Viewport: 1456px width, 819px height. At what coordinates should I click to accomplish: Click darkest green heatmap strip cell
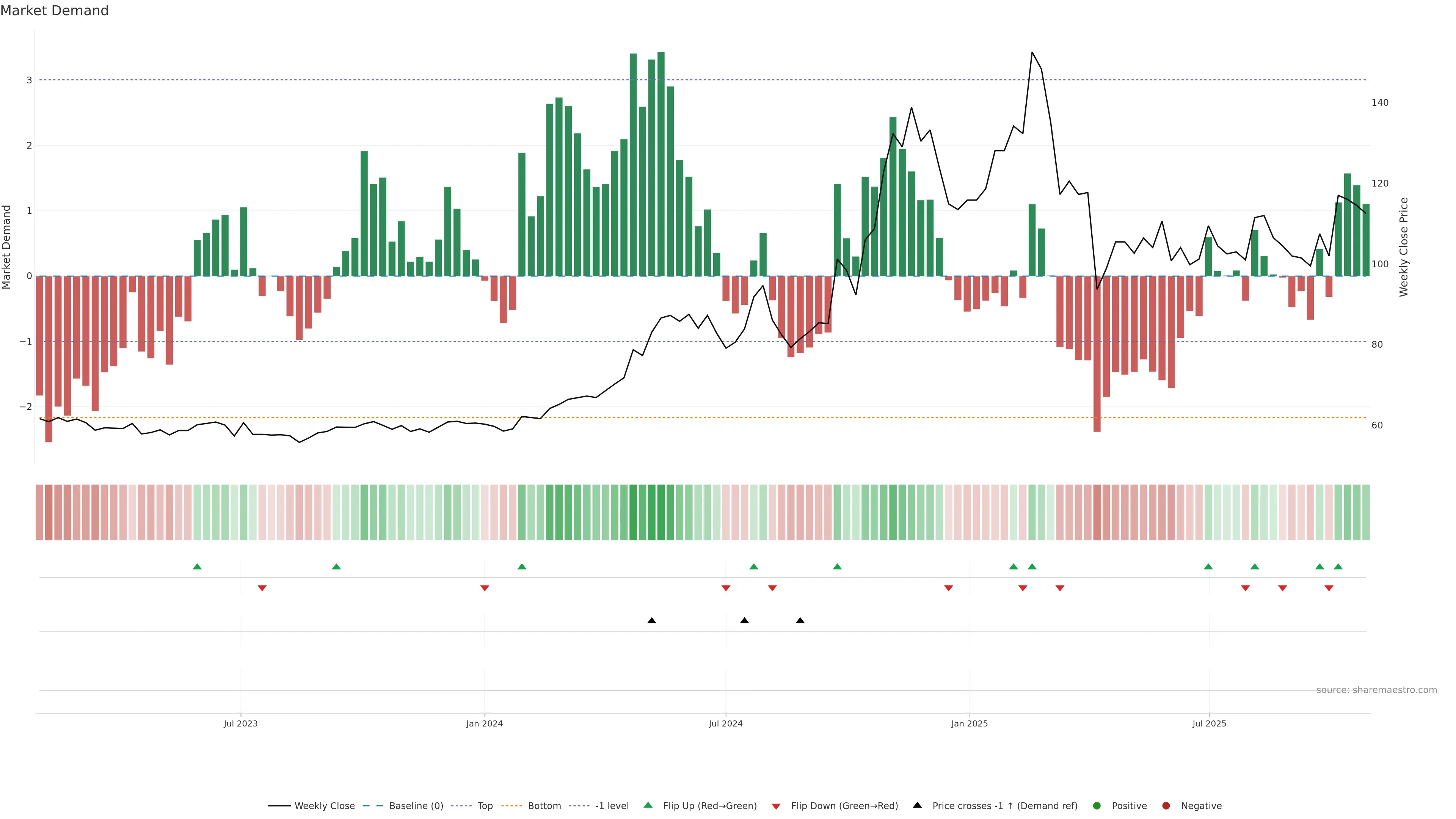point(661,512)
